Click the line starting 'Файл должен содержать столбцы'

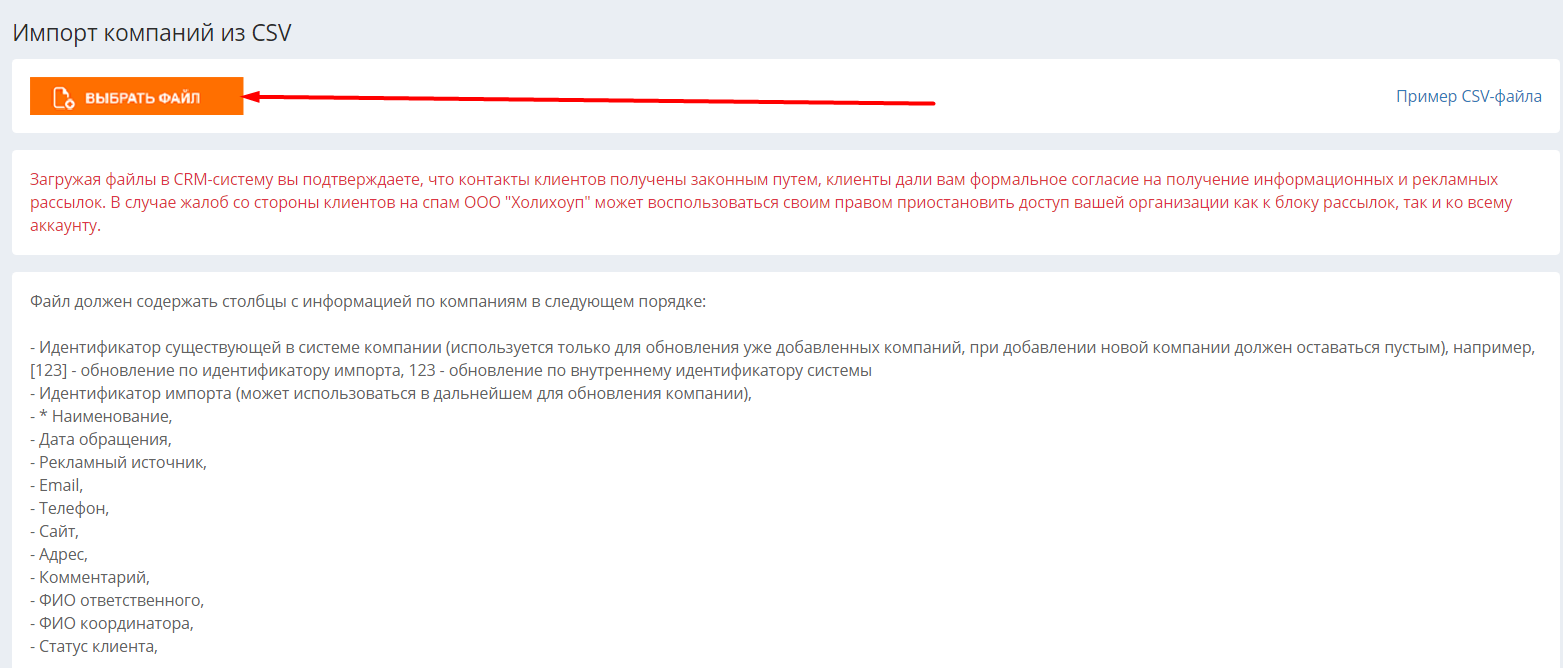368,301
